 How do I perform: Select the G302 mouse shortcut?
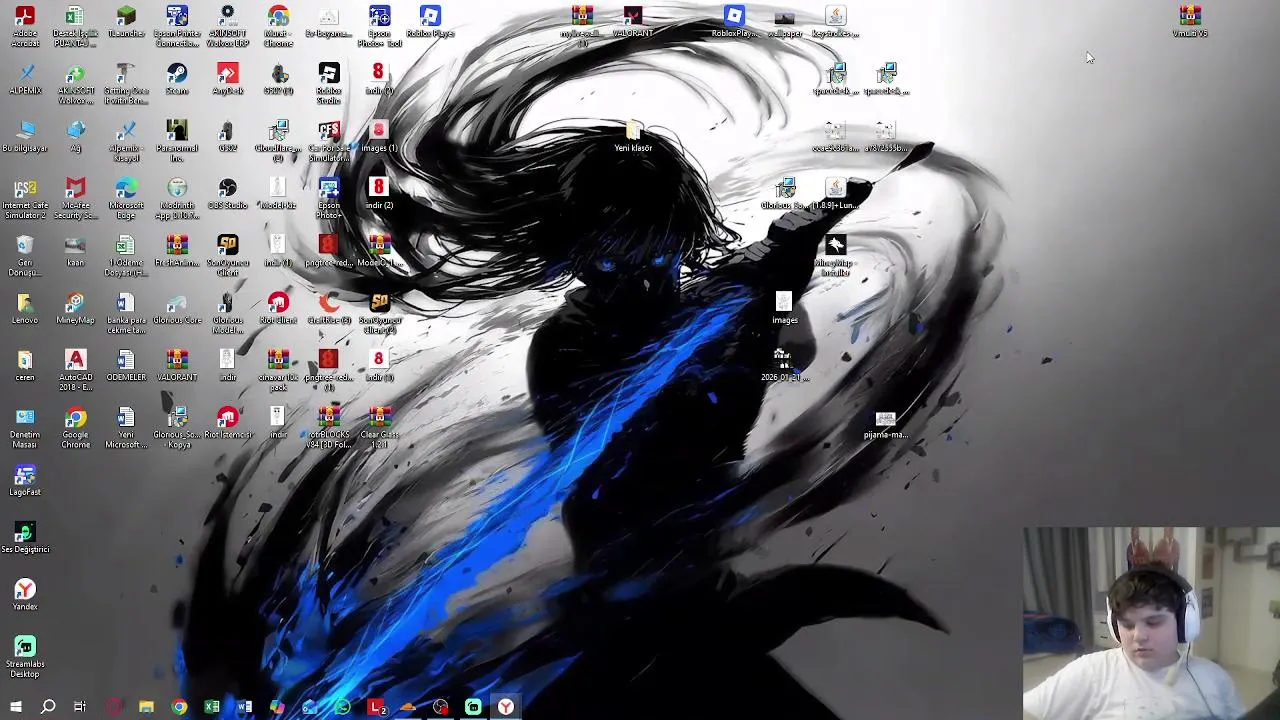pos(228,137)
